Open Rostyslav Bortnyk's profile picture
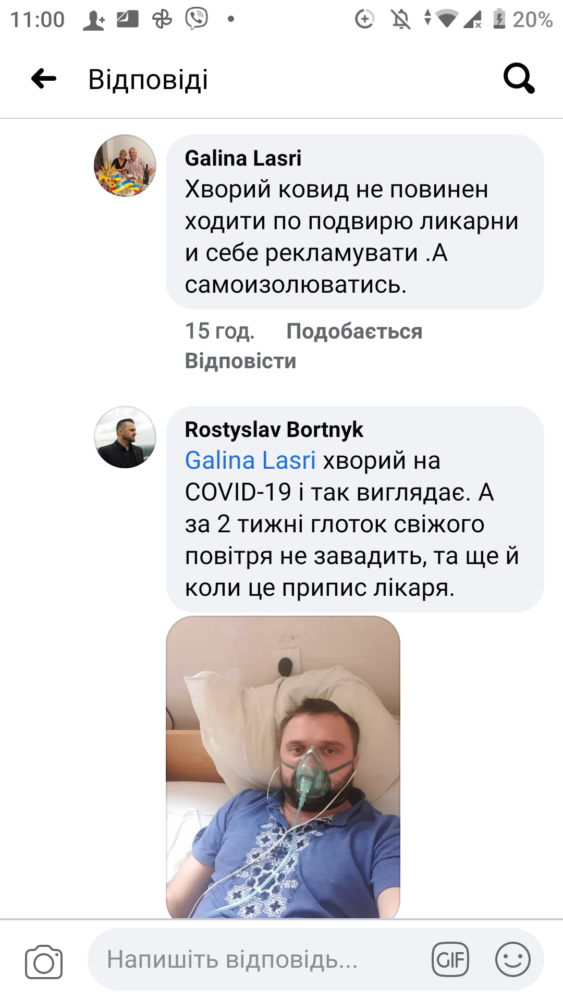This screenshot has height=1000, width=563. (x=125, y=438)
